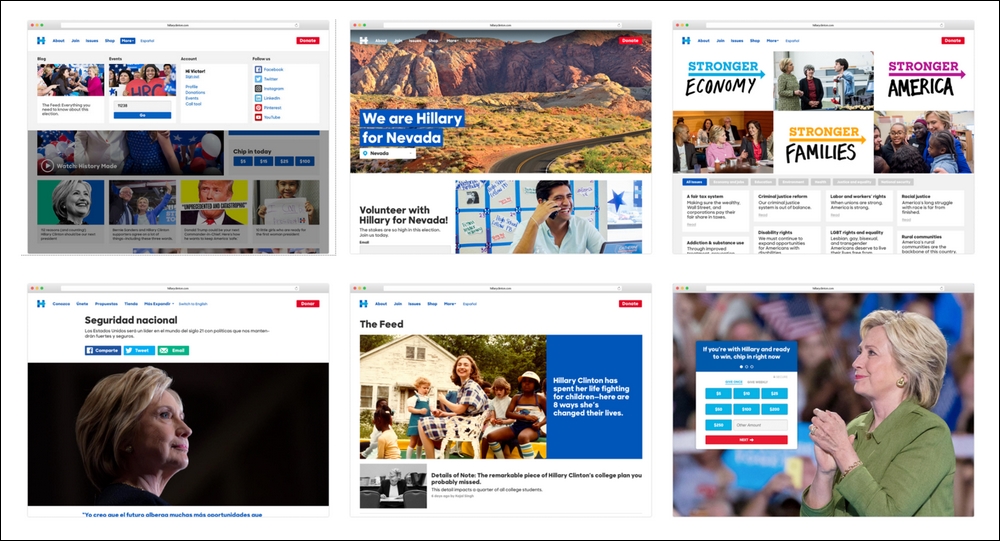Image resolution: width=1000 pixels, height=541 pixels.
Task: Open the Blog thumbnail in the More menu
Action: click(x=70, y=80)
